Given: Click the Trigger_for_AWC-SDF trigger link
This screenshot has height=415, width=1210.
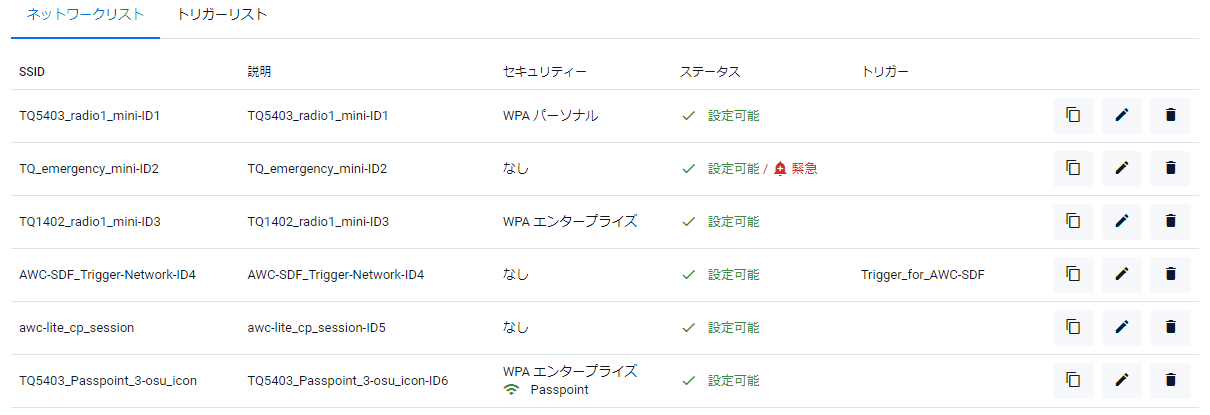Looking at the screenshot, I should pyautogui.click(x=922, y=274).
